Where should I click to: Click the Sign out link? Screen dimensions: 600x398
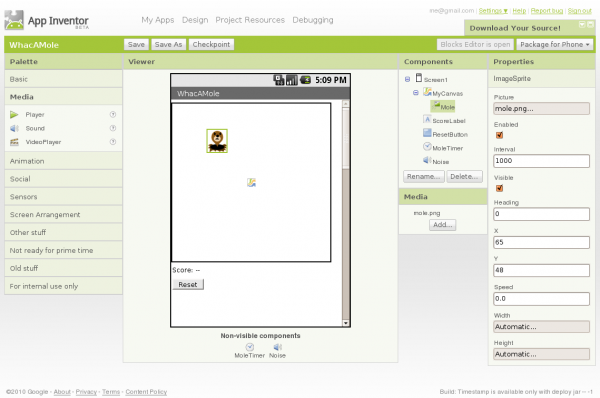580,11
